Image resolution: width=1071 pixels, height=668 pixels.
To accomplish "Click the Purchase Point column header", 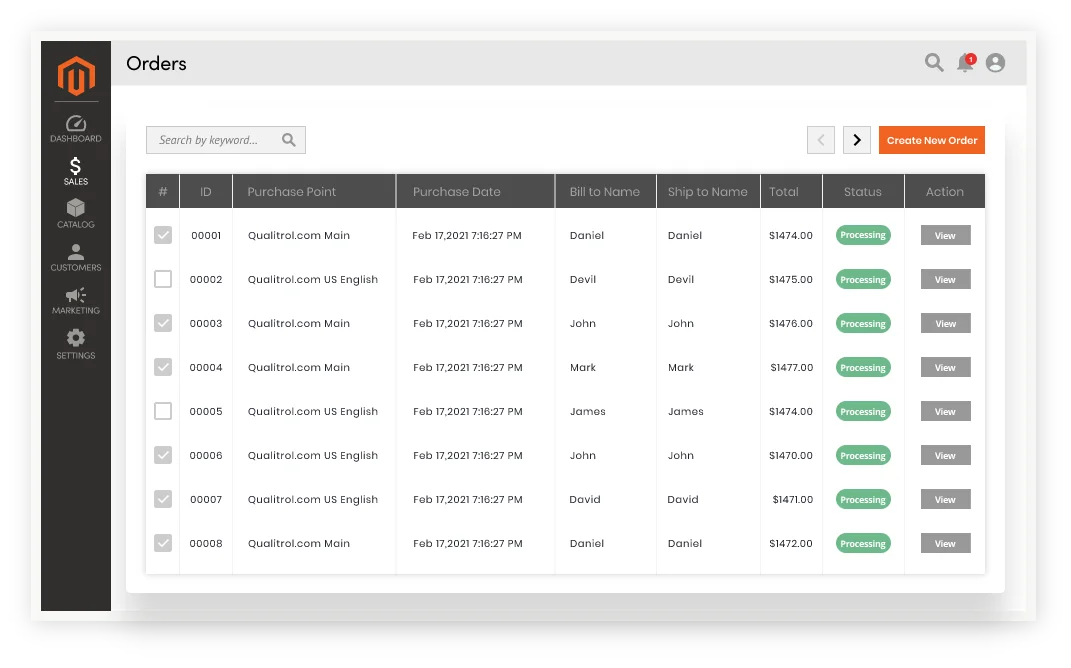I will [x=314, y=191].
